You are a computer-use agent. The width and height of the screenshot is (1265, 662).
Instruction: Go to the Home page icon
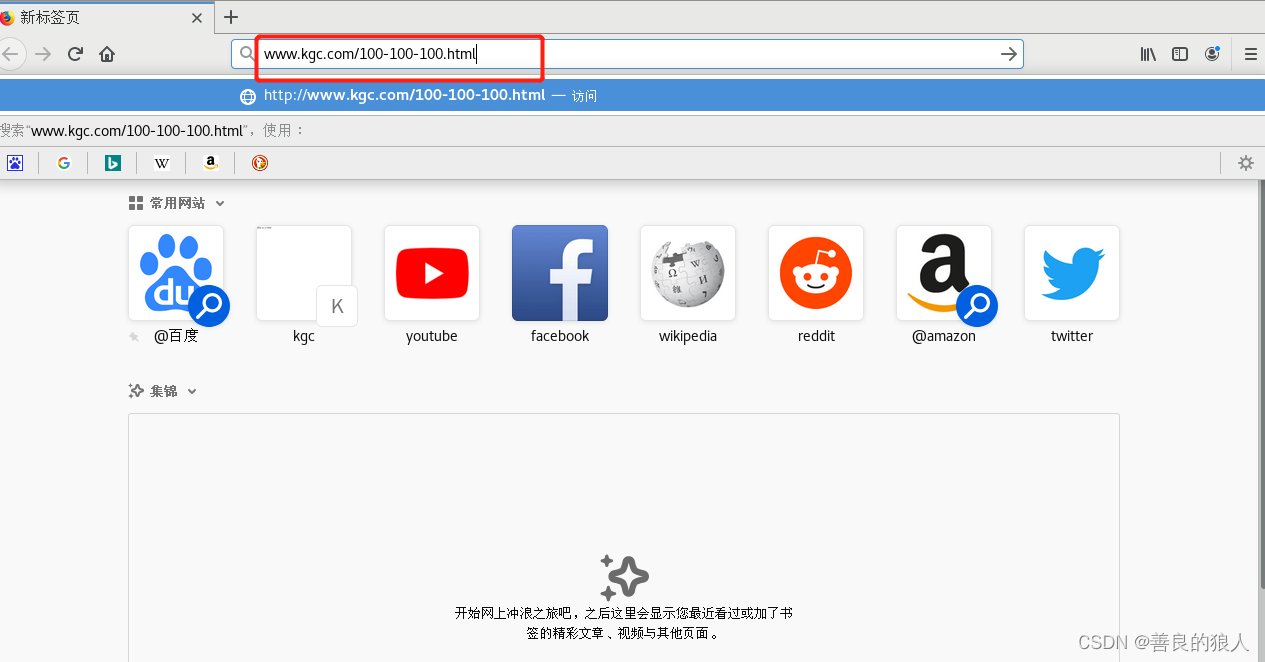point(107,54)
